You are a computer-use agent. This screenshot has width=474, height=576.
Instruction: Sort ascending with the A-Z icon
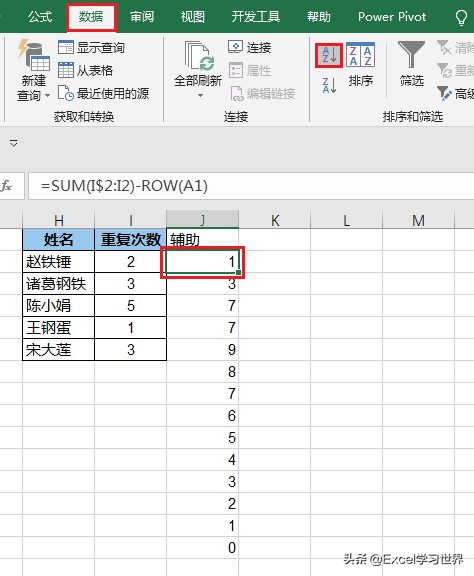329,55
